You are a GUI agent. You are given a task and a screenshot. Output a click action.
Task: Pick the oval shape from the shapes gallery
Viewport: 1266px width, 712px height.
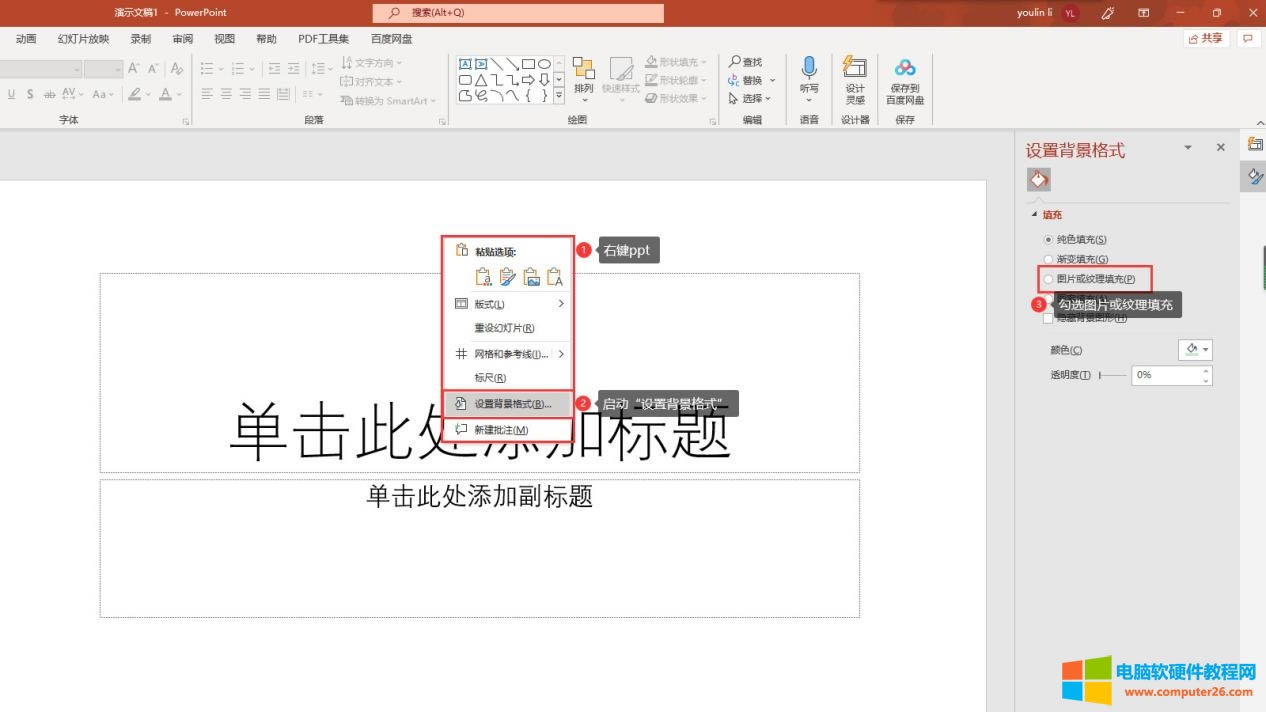[x=545, y=64]
